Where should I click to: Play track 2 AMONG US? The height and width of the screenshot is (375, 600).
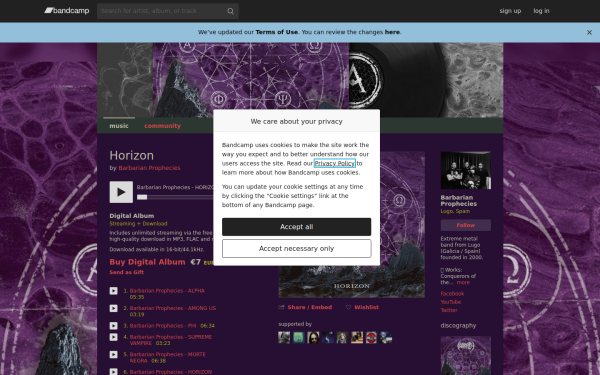coord(114,308)
